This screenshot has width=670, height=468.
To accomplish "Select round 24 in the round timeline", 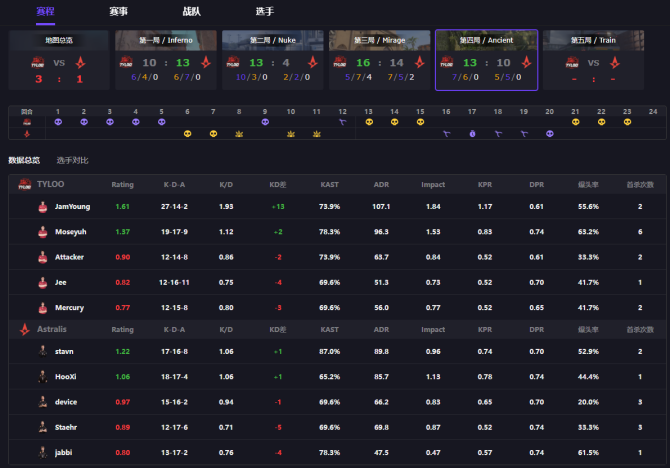I will point(652,110).
